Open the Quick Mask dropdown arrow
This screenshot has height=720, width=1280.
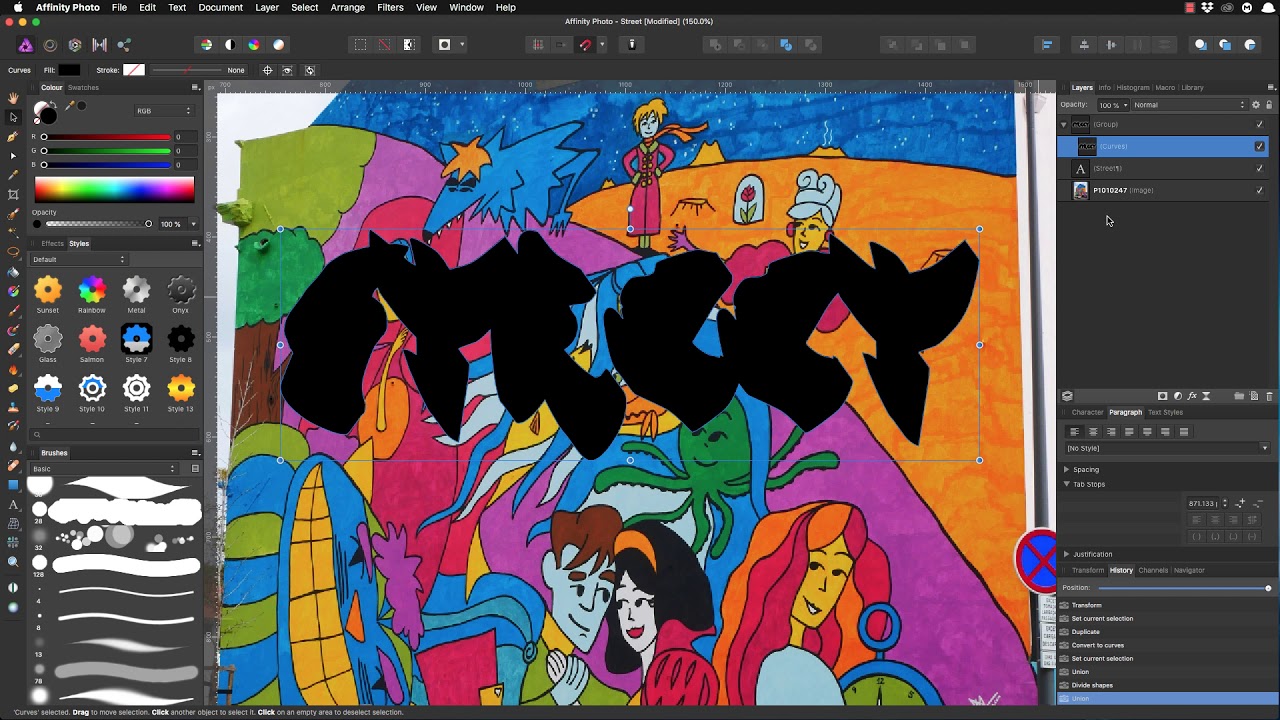pos(461,45)
